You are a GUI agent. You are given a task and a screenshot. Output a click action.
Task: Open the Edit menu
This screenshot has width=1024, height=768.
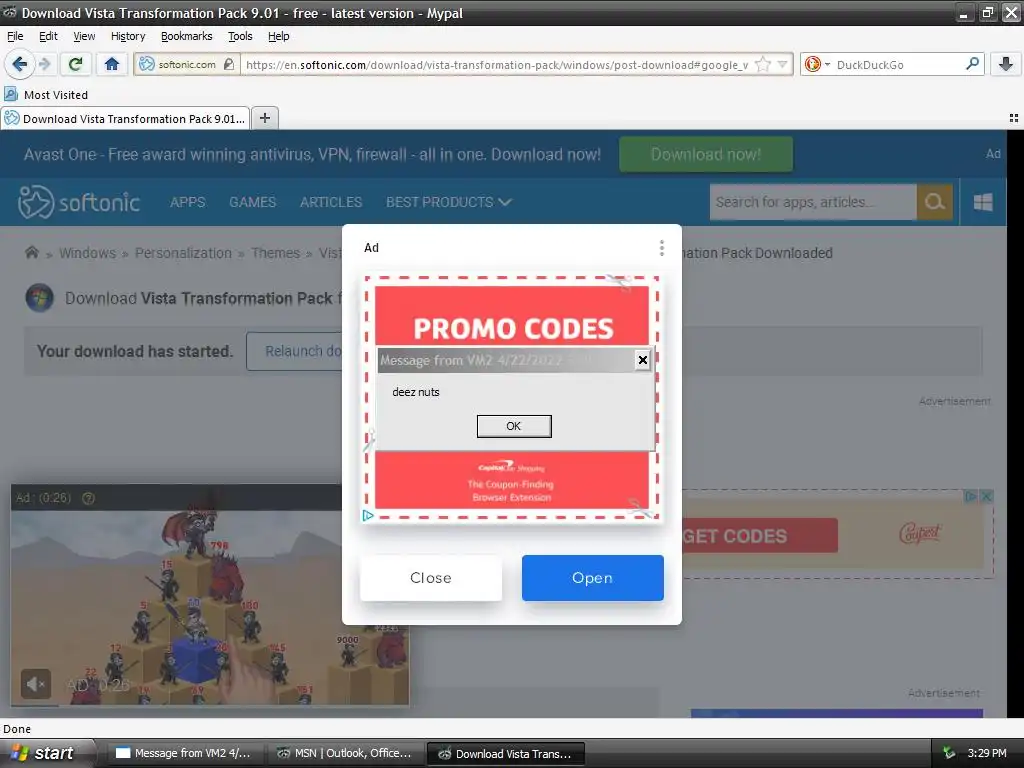48,36
